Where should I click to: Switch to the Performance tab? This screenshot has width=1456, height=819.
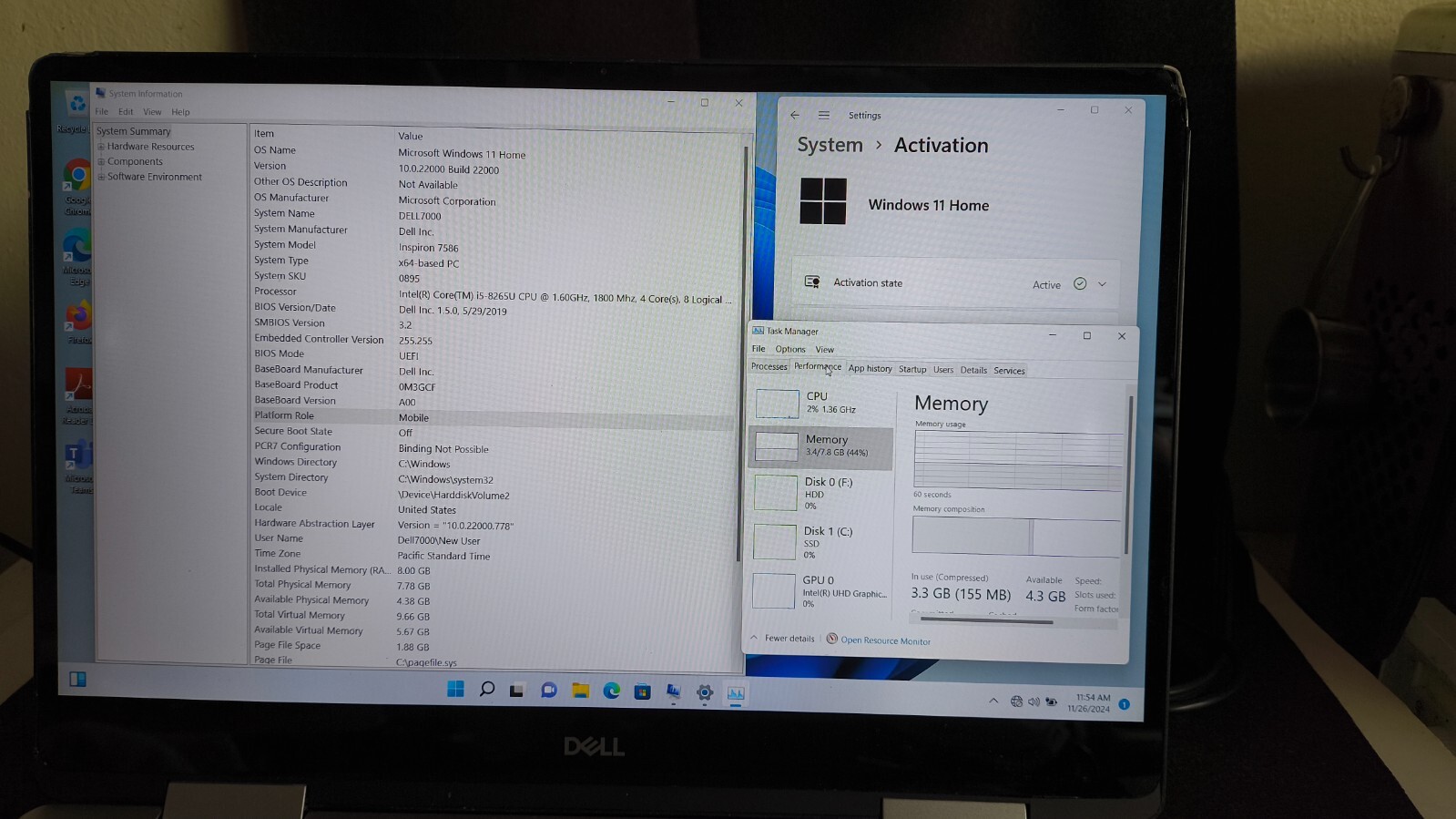coord(818,366)
